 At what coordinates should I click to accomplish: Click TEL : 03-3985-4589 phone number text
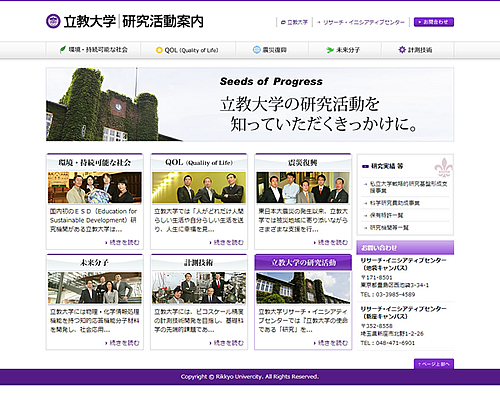388,294
